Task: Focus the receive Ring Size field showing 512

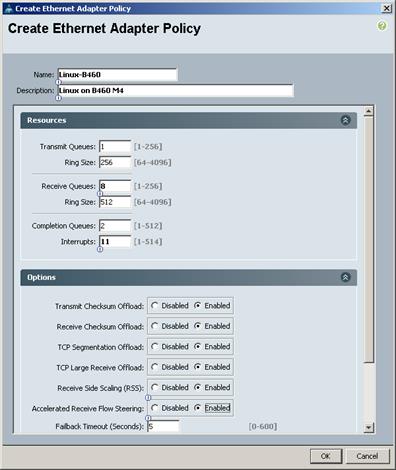Action: pyautogui.click(x=115, y=202)
